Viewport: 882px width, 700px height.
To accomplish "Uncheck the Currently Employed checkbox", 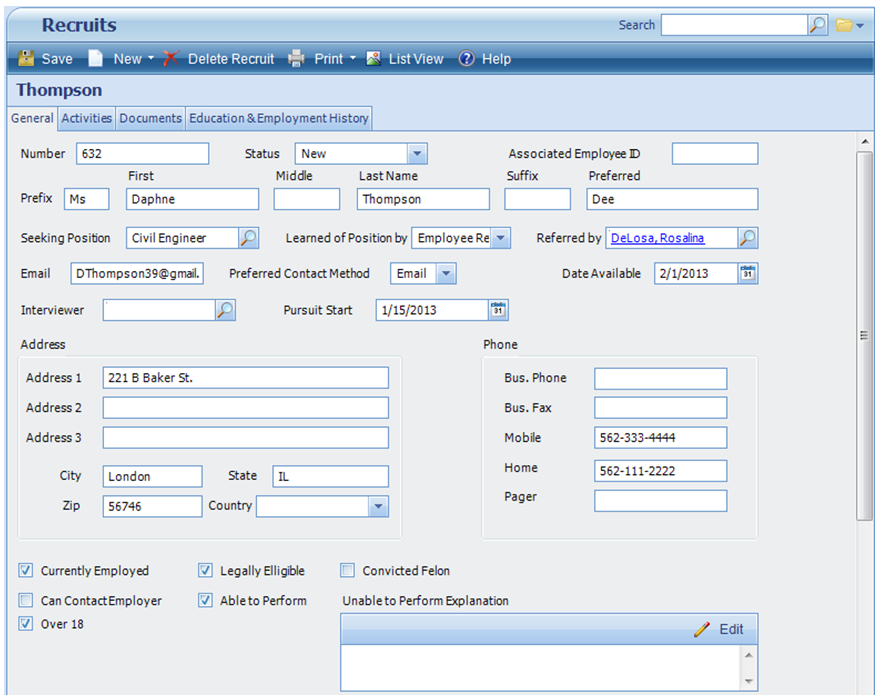I will (x=24, y=570).
